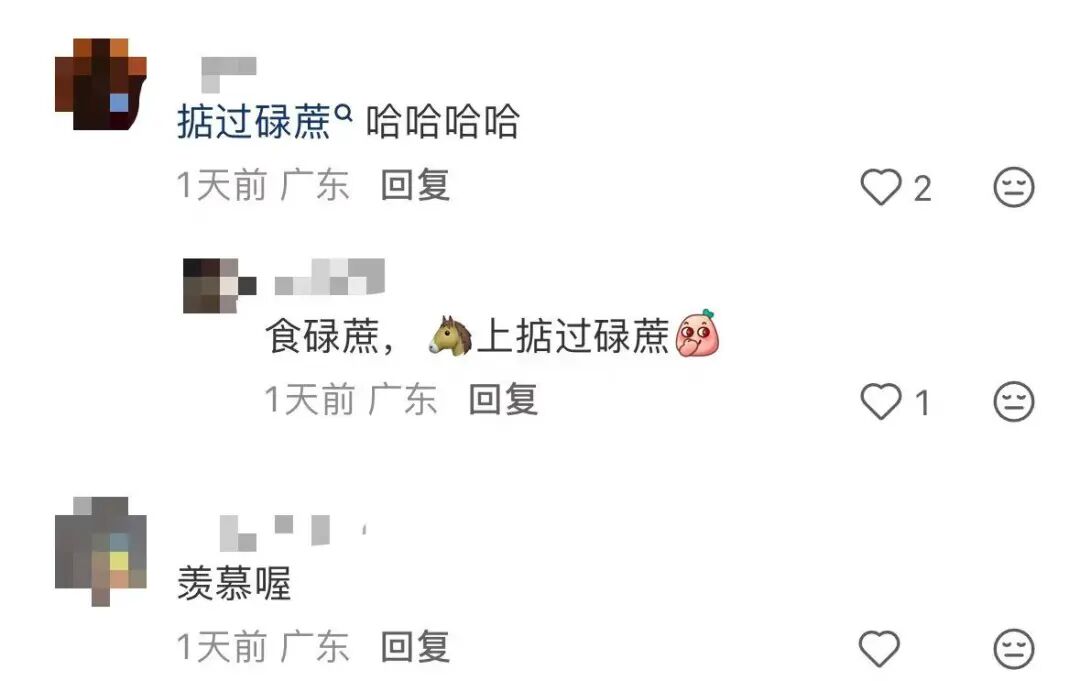Open the 羡慕喔 commenter's grey avatar
The image size is (1080, 681).
101,551
